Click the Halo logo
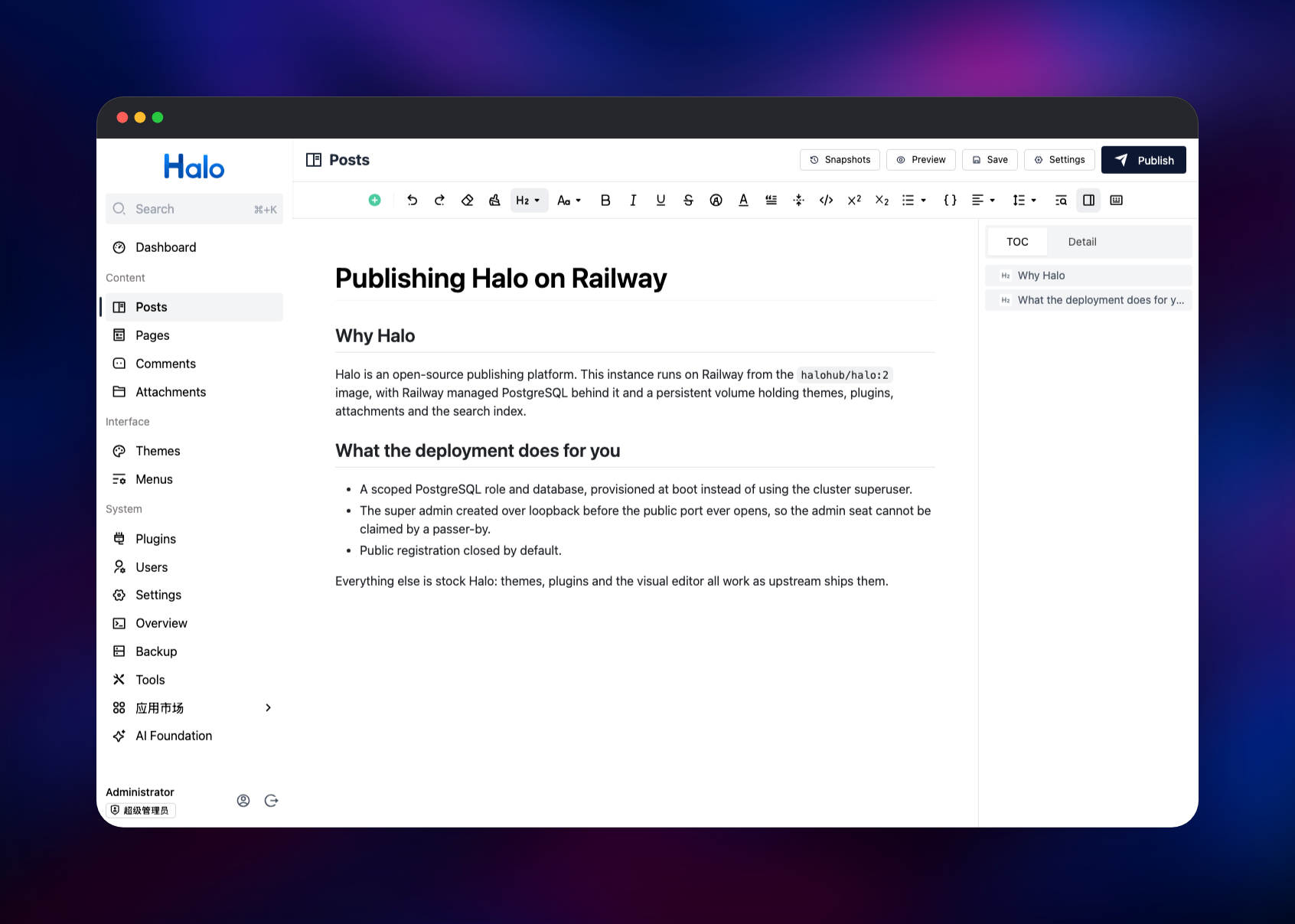 coord(194,167)
